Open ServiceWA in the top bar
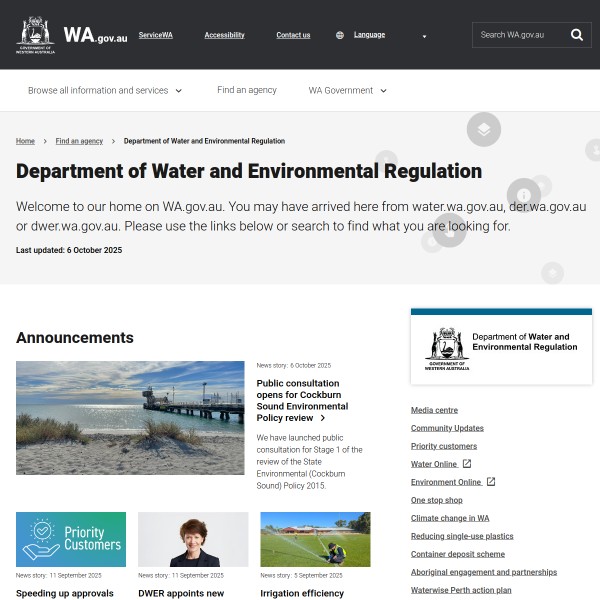The image size is (600, 600). coord(155,35)
